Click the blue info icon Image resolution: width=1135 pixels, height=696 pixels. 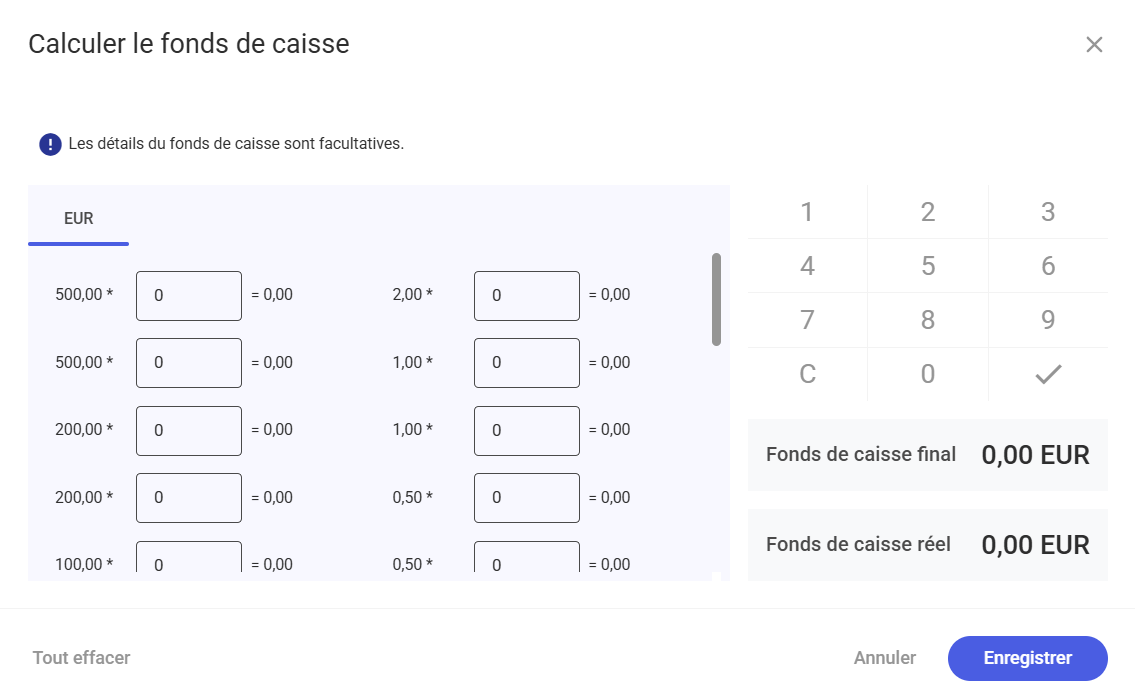50,144
